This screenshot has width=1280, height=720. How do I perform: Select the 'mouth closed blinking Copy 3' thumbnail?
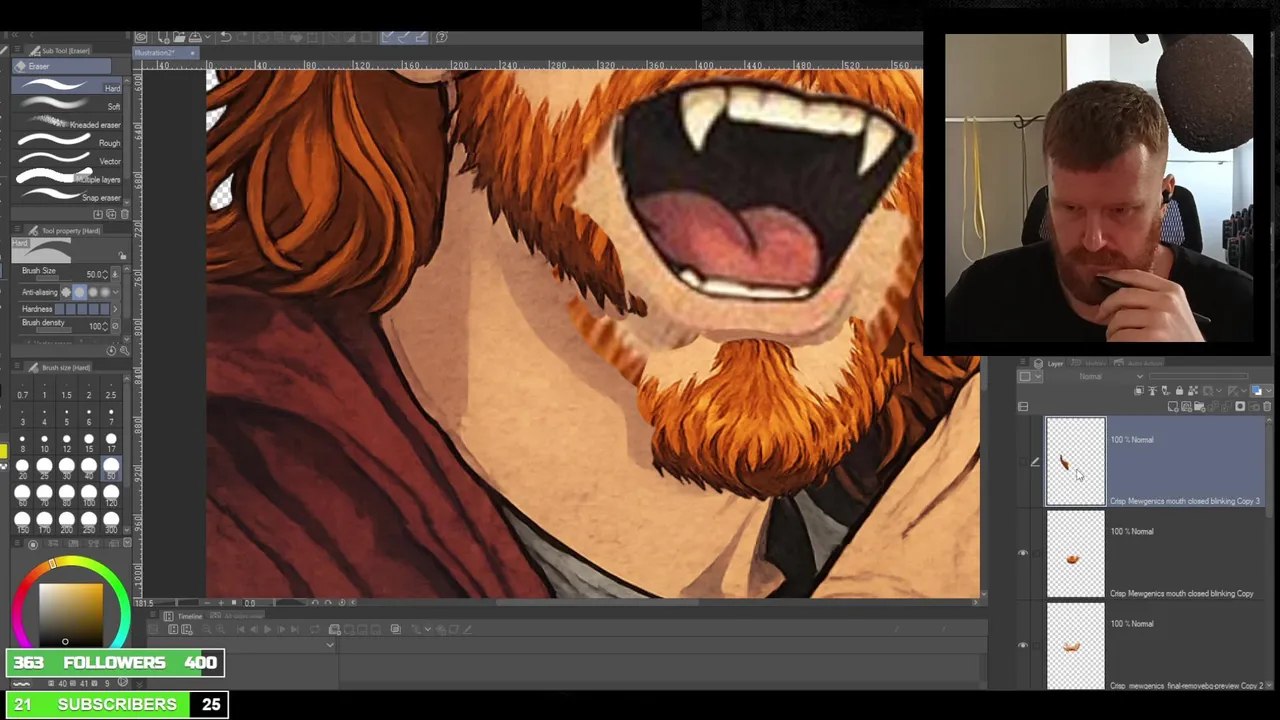click(1075, 461)
